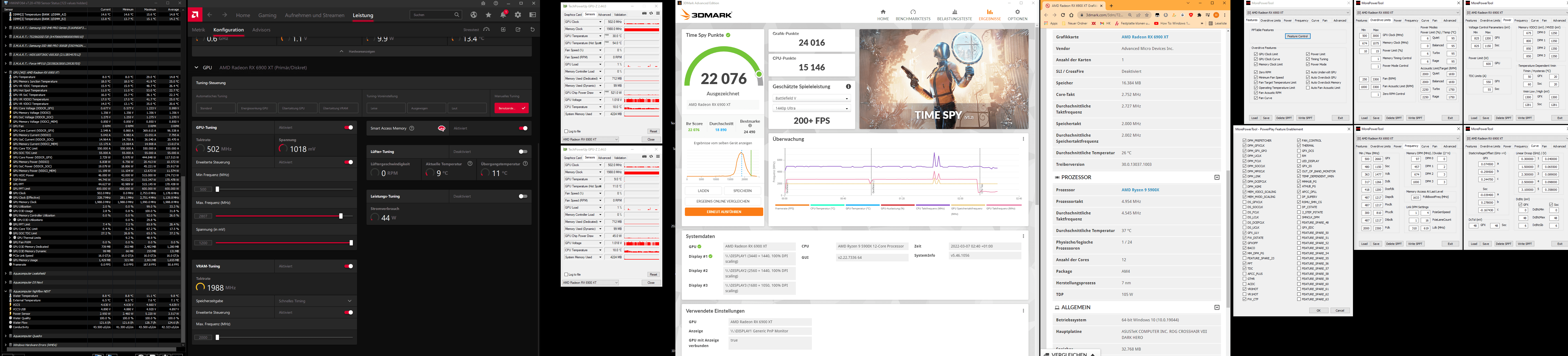Open 3DMark OPTIONEN gear

[1017, 15]
